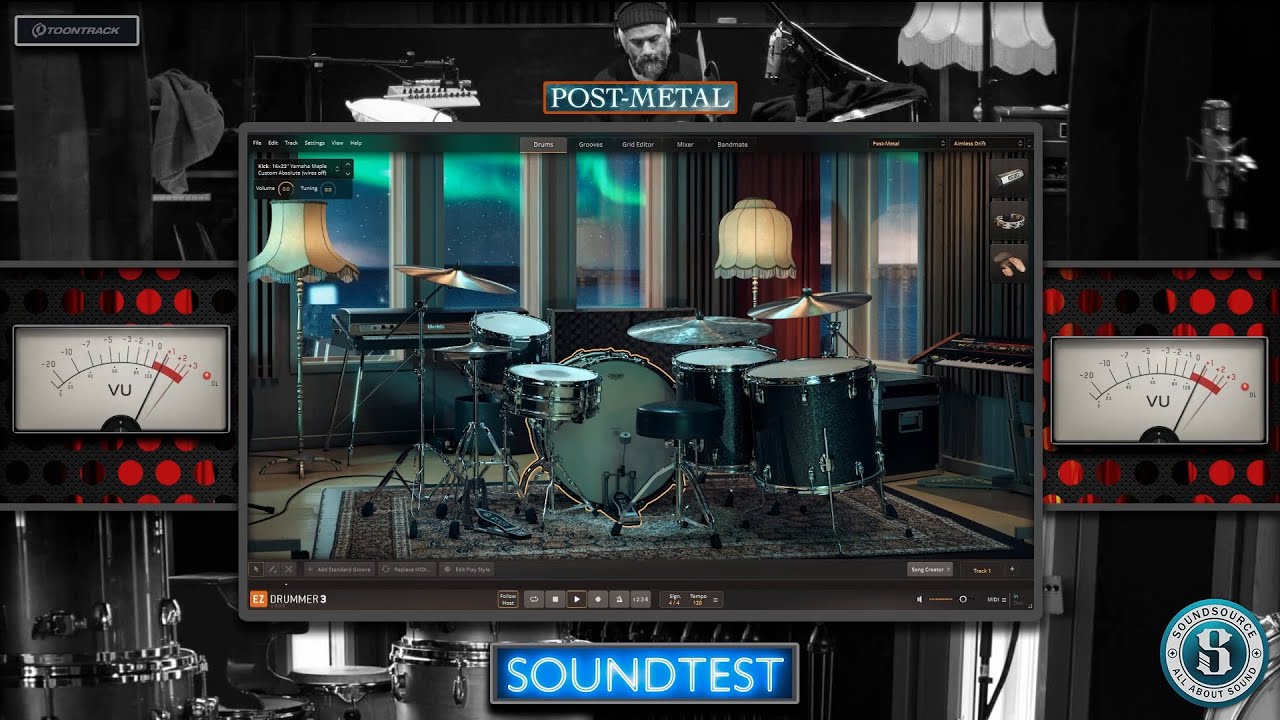Click the EZdrummer 3 logo
This screenshot has width=1280, height=720.
click(x=289, y=599)
